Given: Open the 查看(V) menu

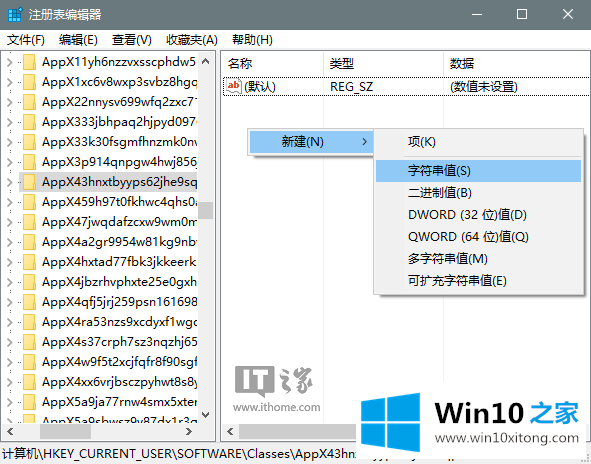Looking at the screenshot, I should point(132,40).
